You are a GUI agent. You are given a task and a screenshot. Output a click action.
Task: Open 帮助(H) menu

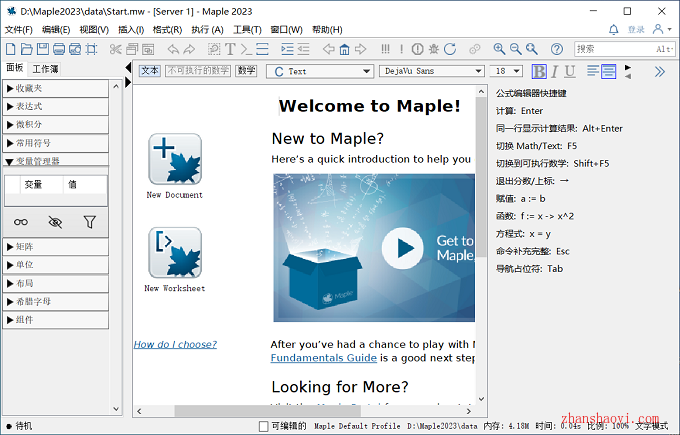(327, 29)
